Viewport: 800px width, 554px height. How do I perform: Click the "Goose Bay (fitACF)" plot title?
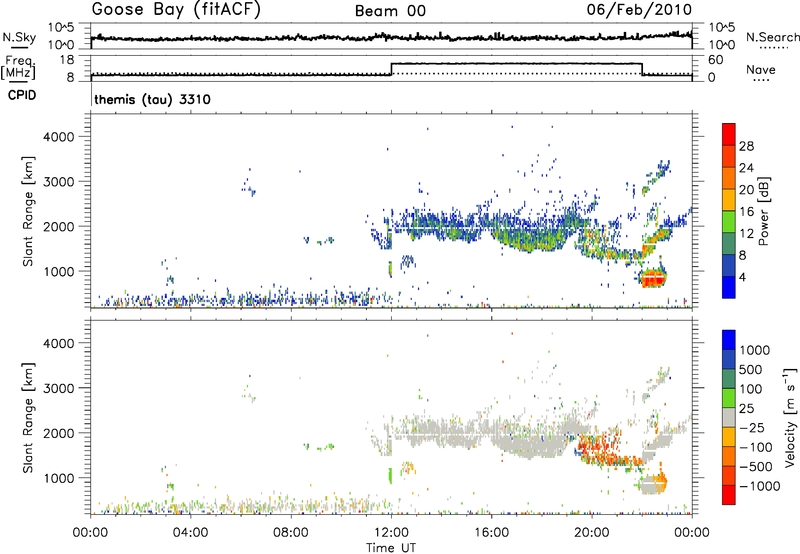176,10
